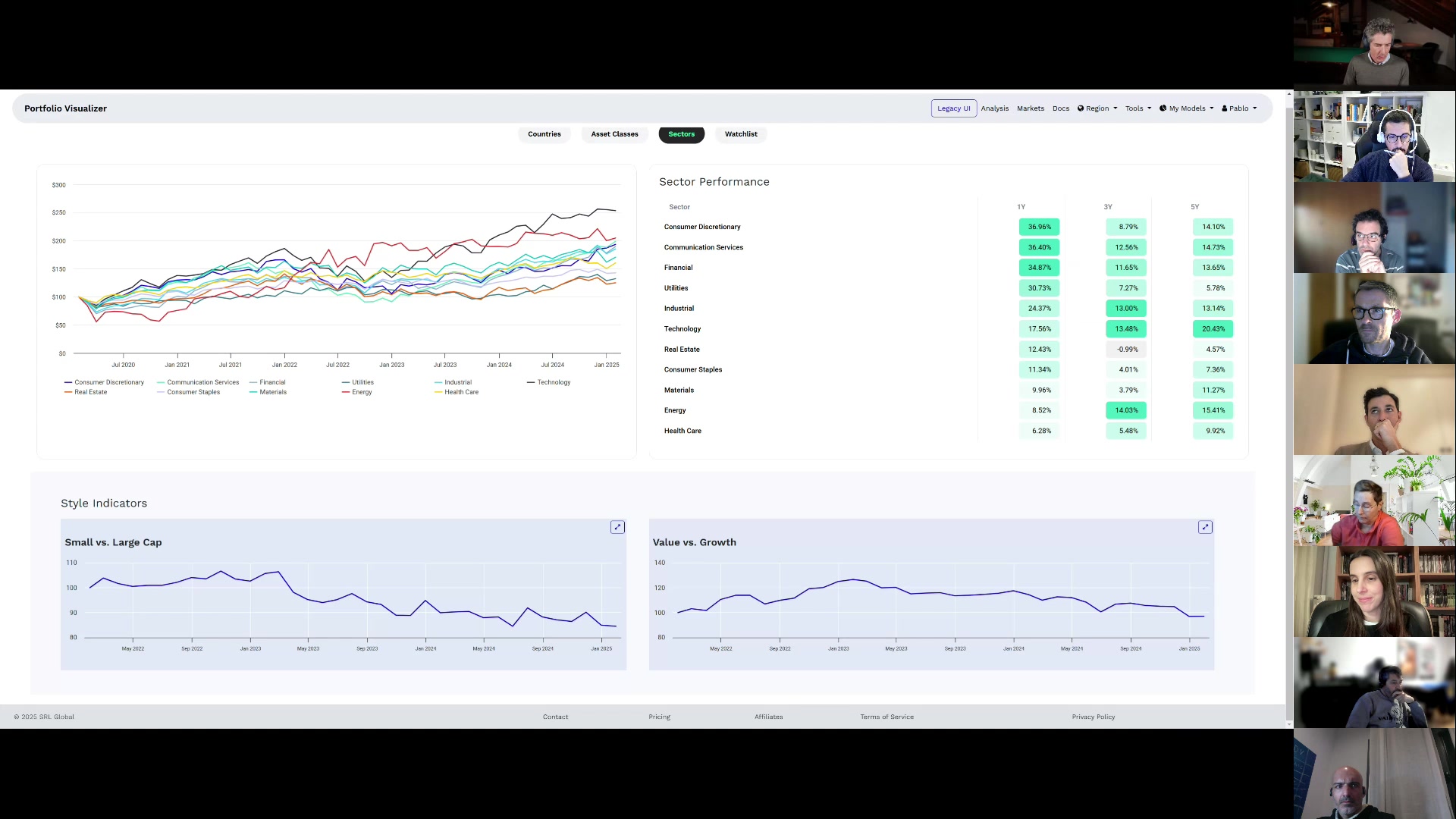
Task: Expand the Small vs. Large Cap chart
Action: click(x=617, y=527)
